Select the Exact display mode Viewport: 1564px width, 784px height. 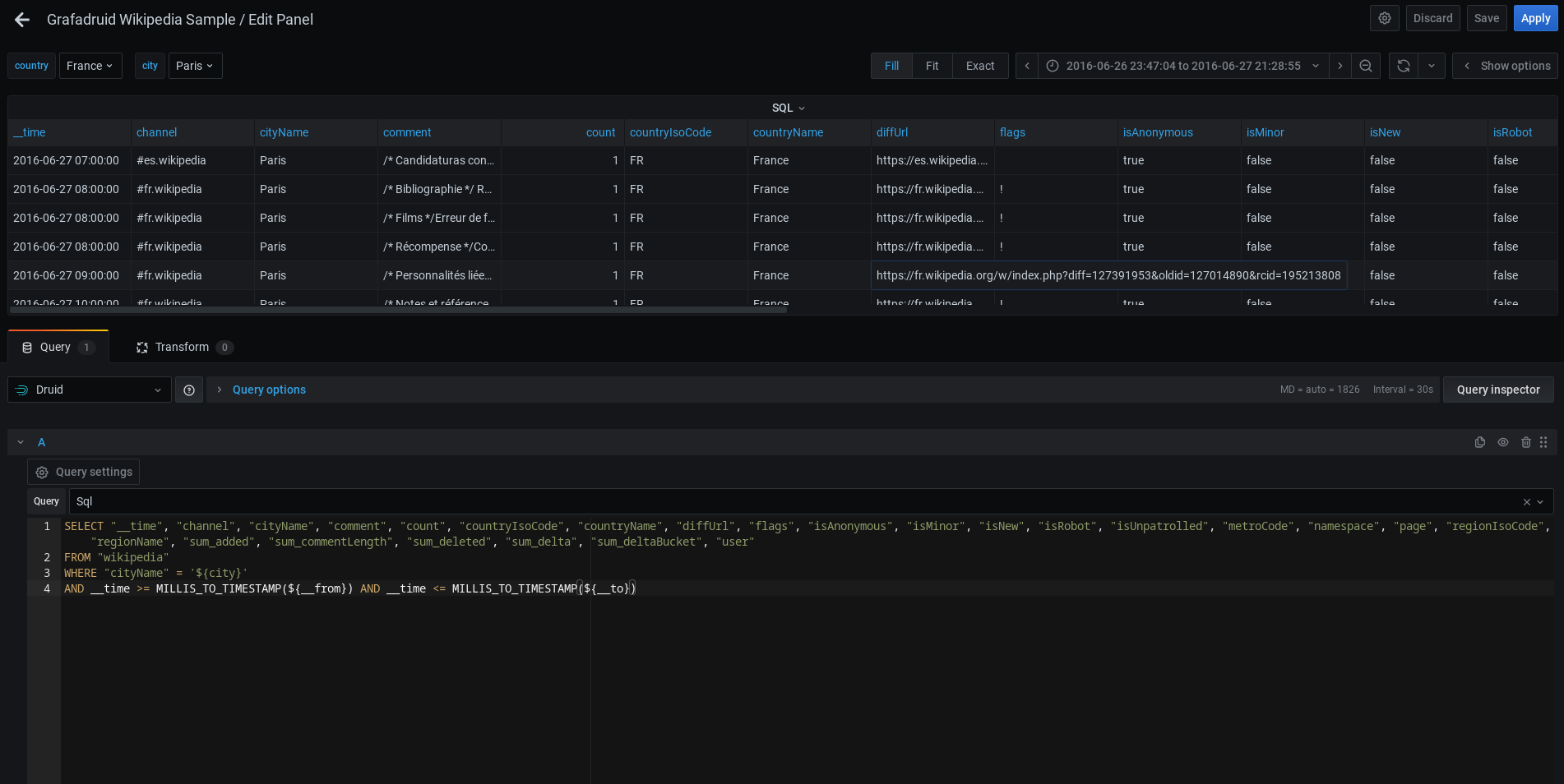(x=980, y=66)
